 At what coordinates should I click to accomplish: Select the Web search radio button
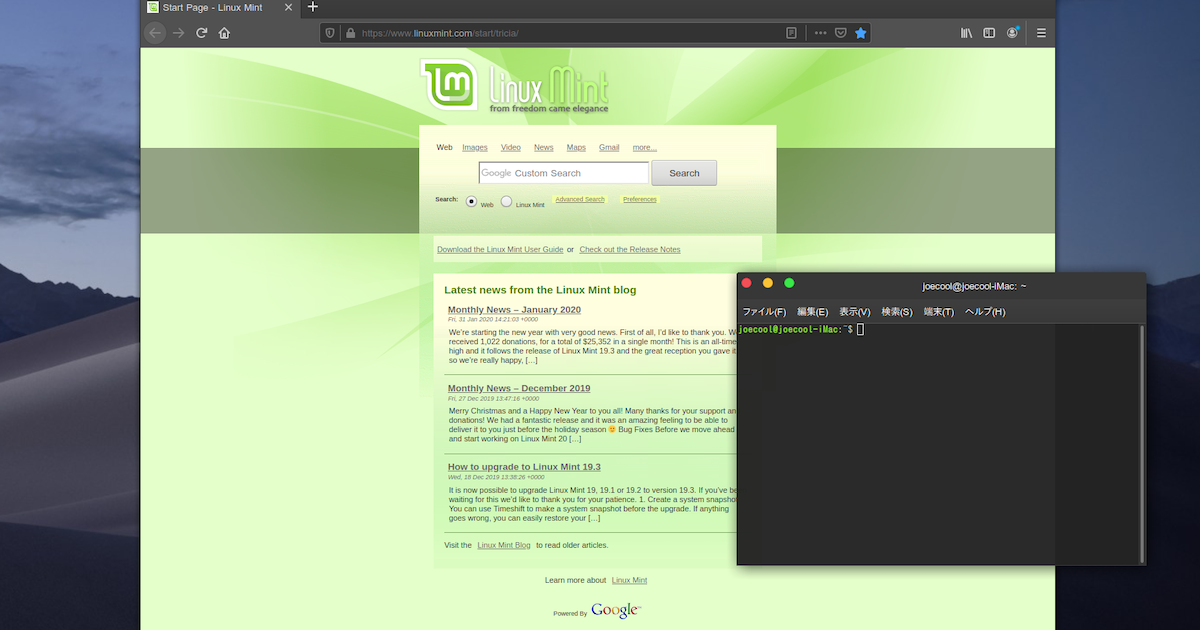(472, 201)
